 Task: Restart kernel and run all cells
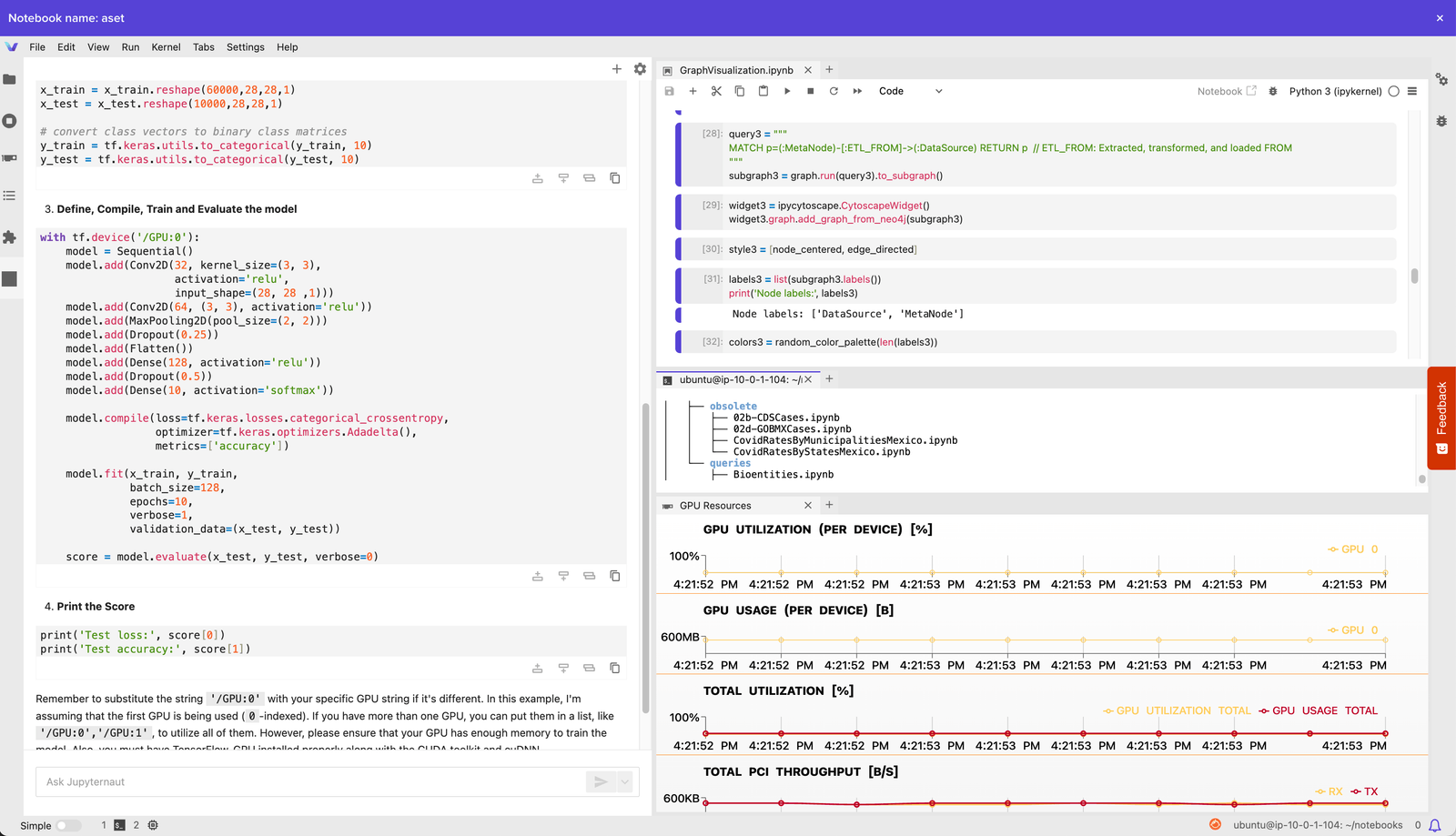857,91
